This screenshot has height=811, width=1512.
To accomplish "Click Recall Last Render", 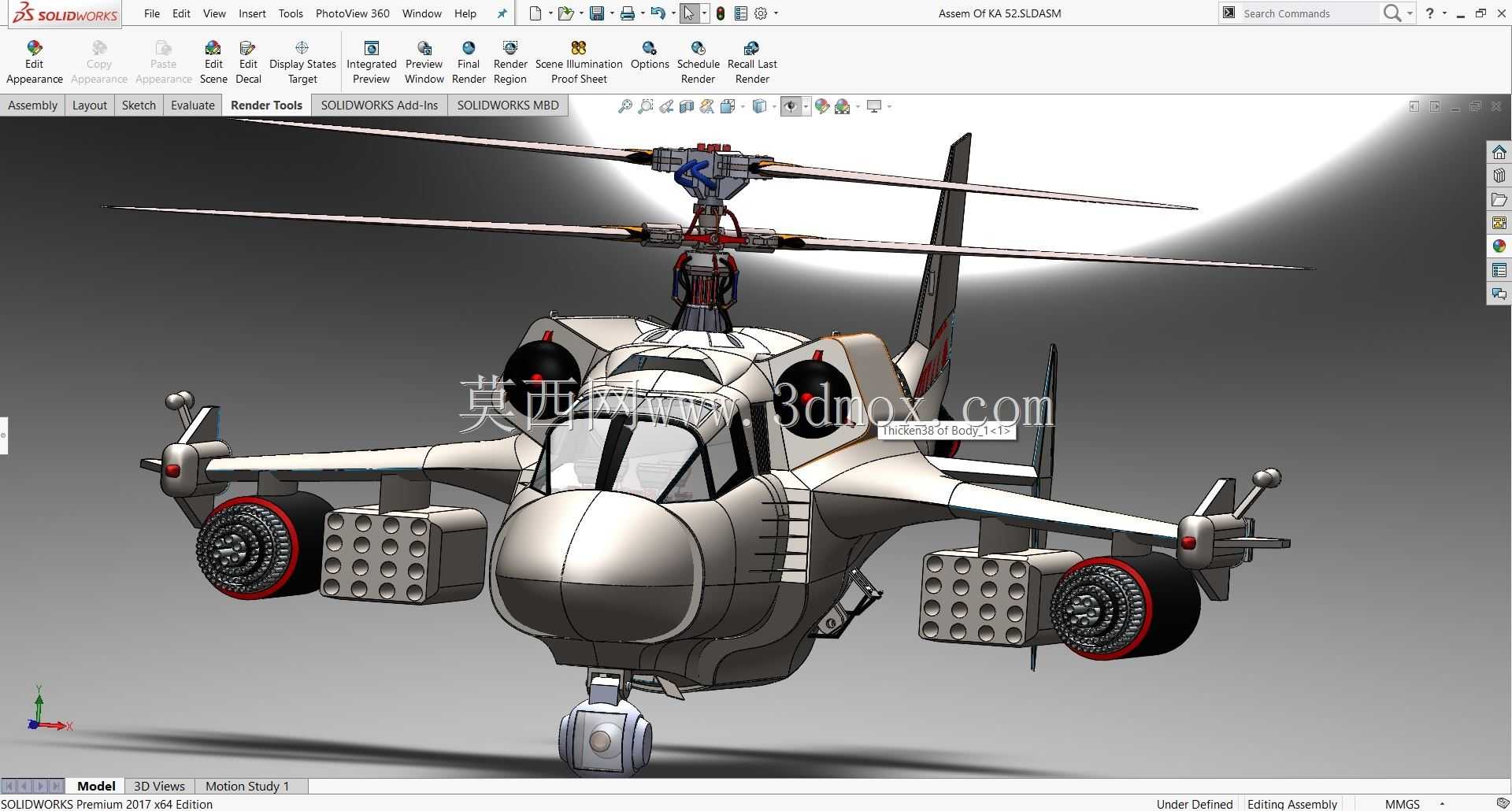I will tap(752, 62).
